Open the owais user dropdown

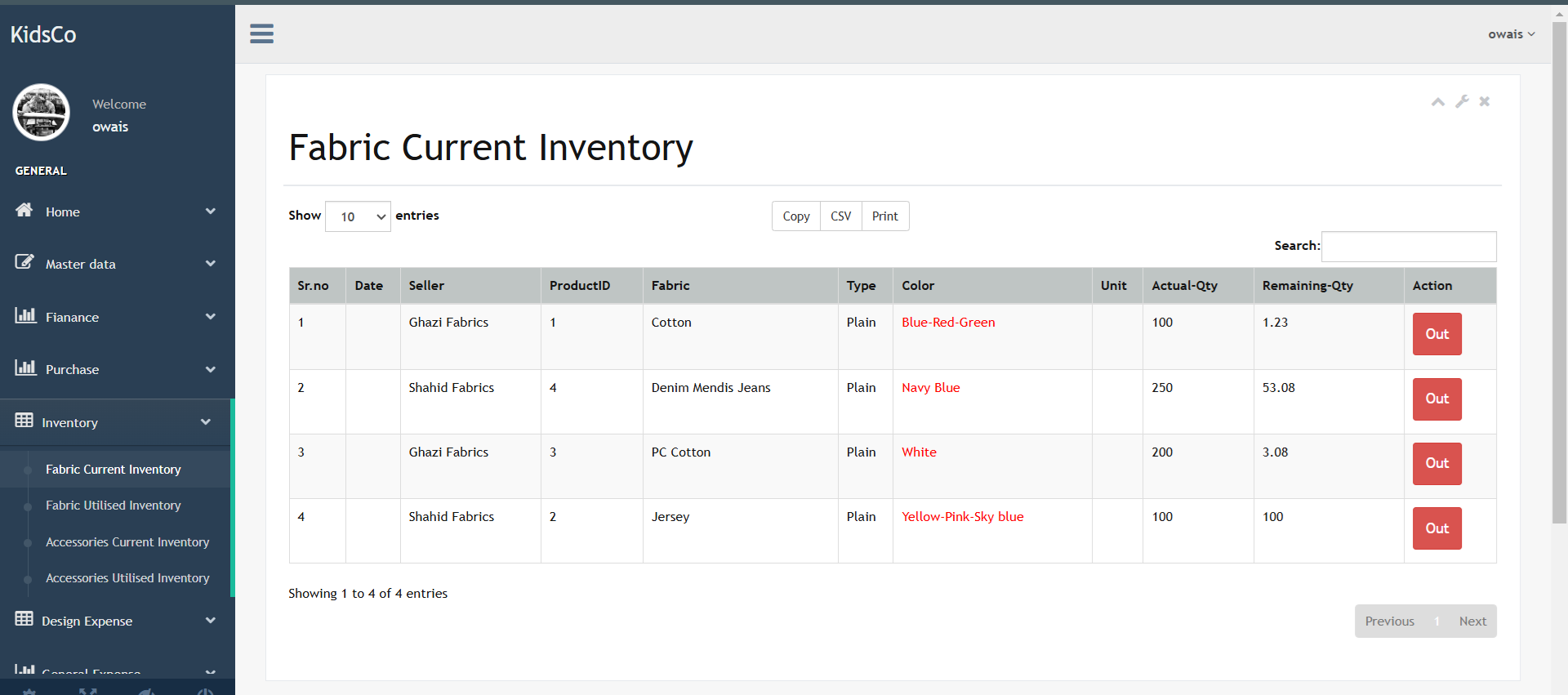click(x=1511, y=34)
